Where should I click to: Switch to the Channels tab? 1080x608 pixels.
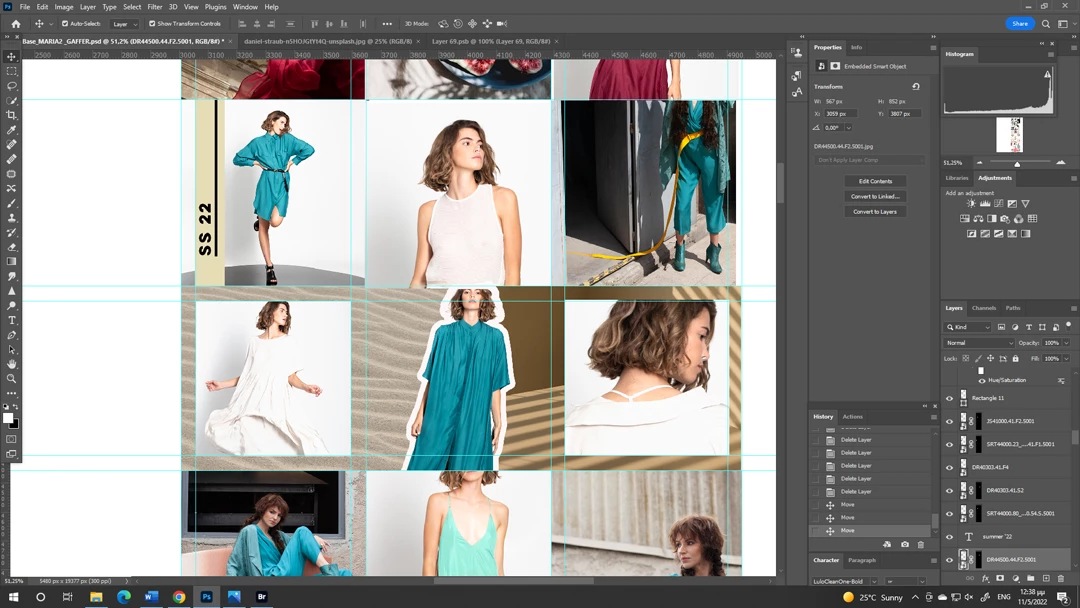[984, 308]
